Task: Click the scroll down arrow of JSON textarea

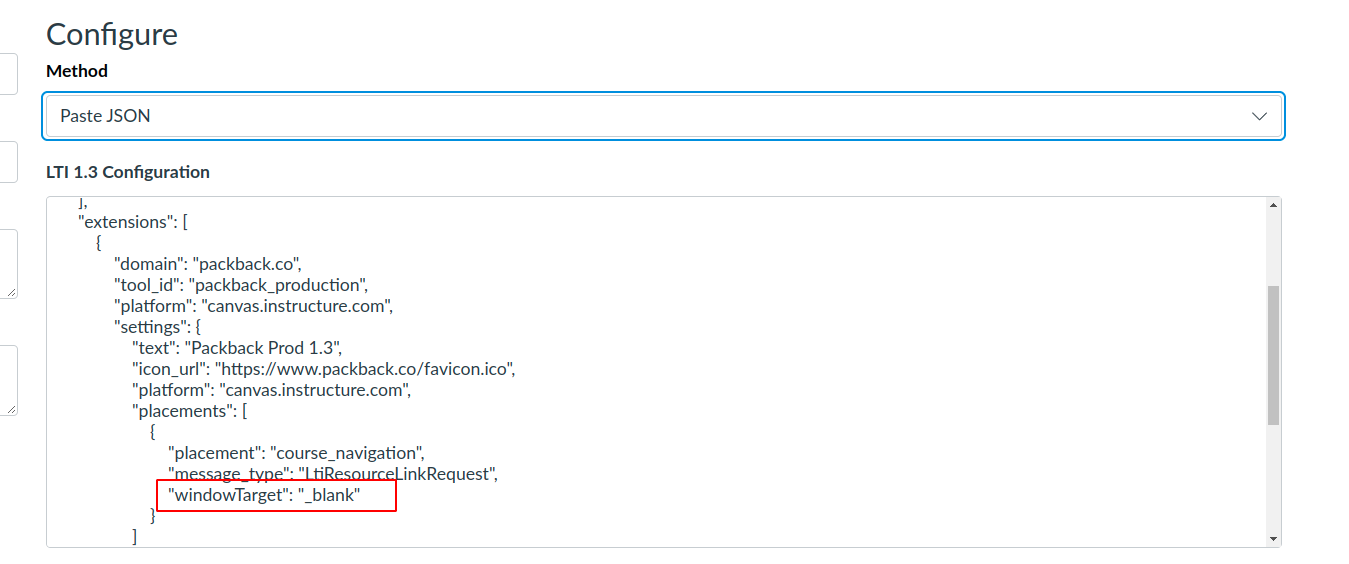Action: [x=1273, y=538]
